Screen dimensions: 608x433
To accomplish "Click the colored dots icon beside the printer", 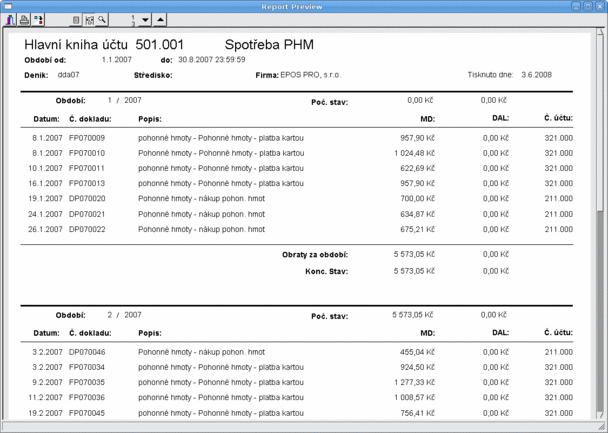I will point(38,19).
